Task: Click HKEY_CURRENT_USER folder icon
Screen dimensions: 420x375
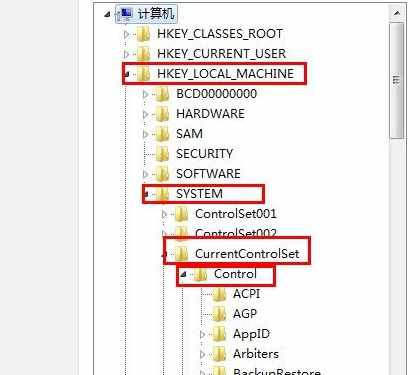Action: pyautogui.click(x=143, y=54)
